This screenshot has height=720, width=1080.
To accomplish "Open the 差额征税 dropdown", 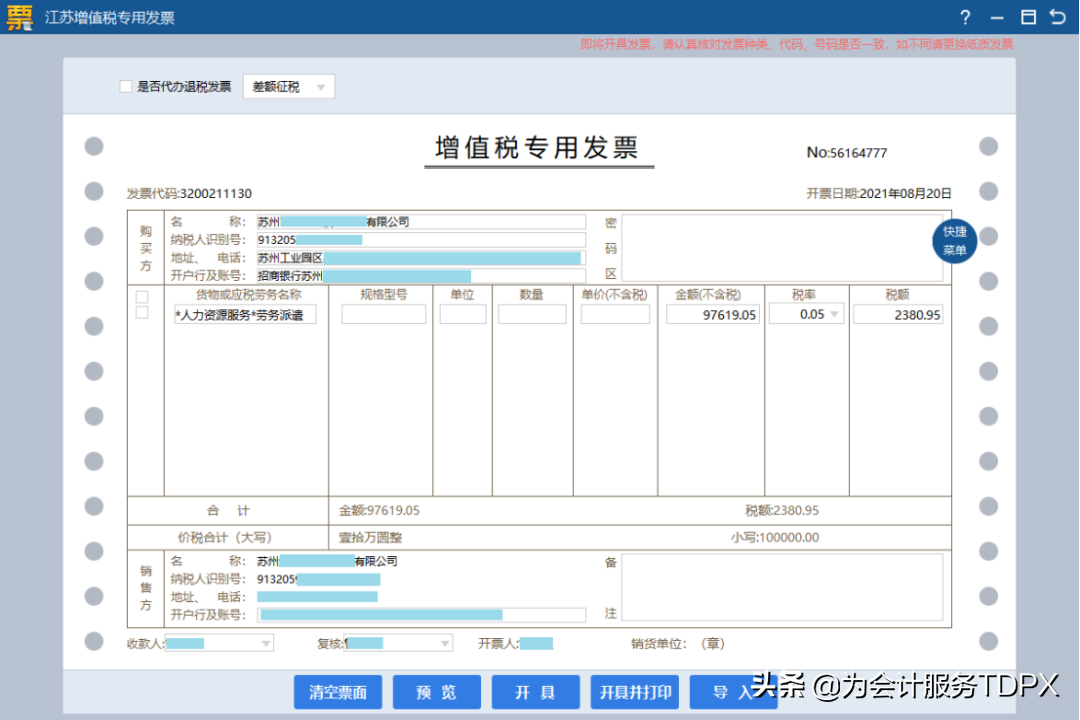I will tap(289, 87).
